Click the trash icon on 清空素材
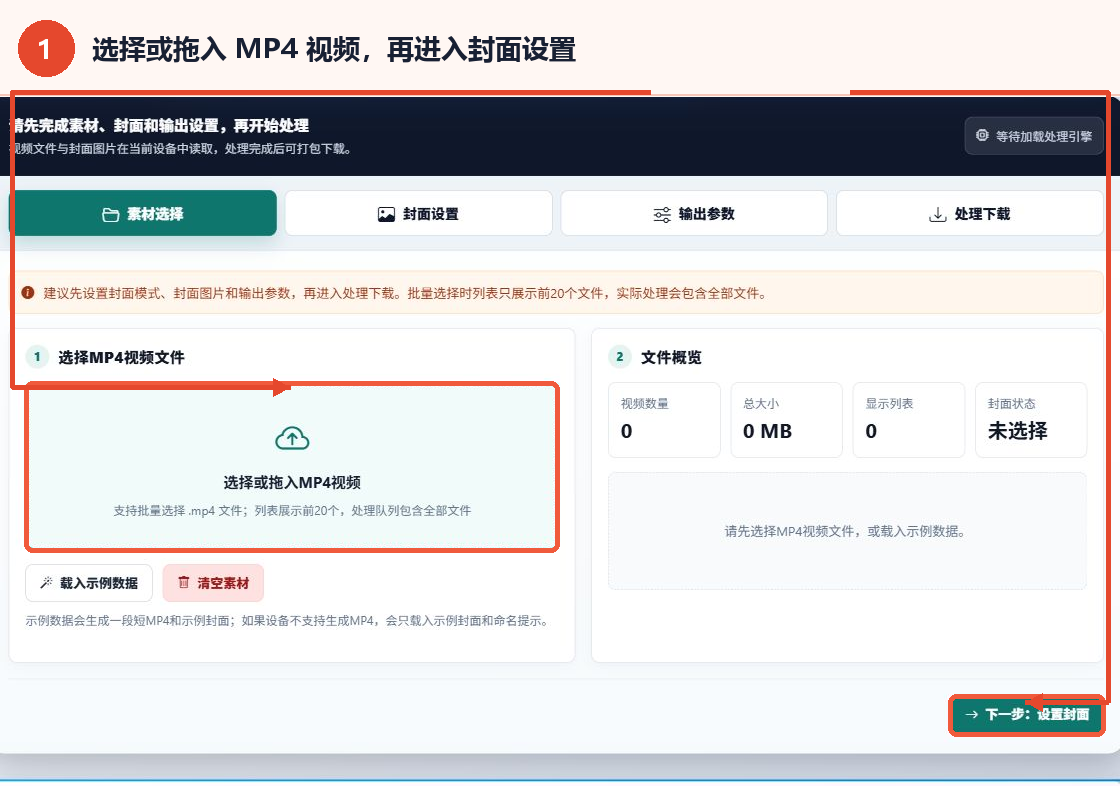The height and width of the screenshot is (786, 1120). pyautogui.click(x=184, y=582)
